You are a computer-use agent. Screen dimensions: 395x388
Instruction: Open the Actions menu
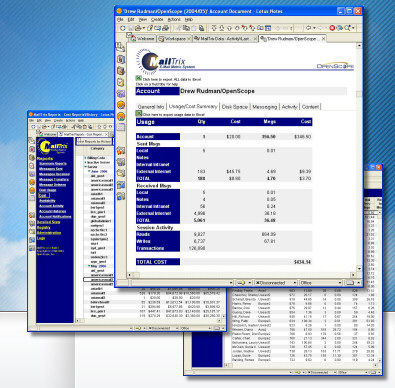click(x=174, y=20)
